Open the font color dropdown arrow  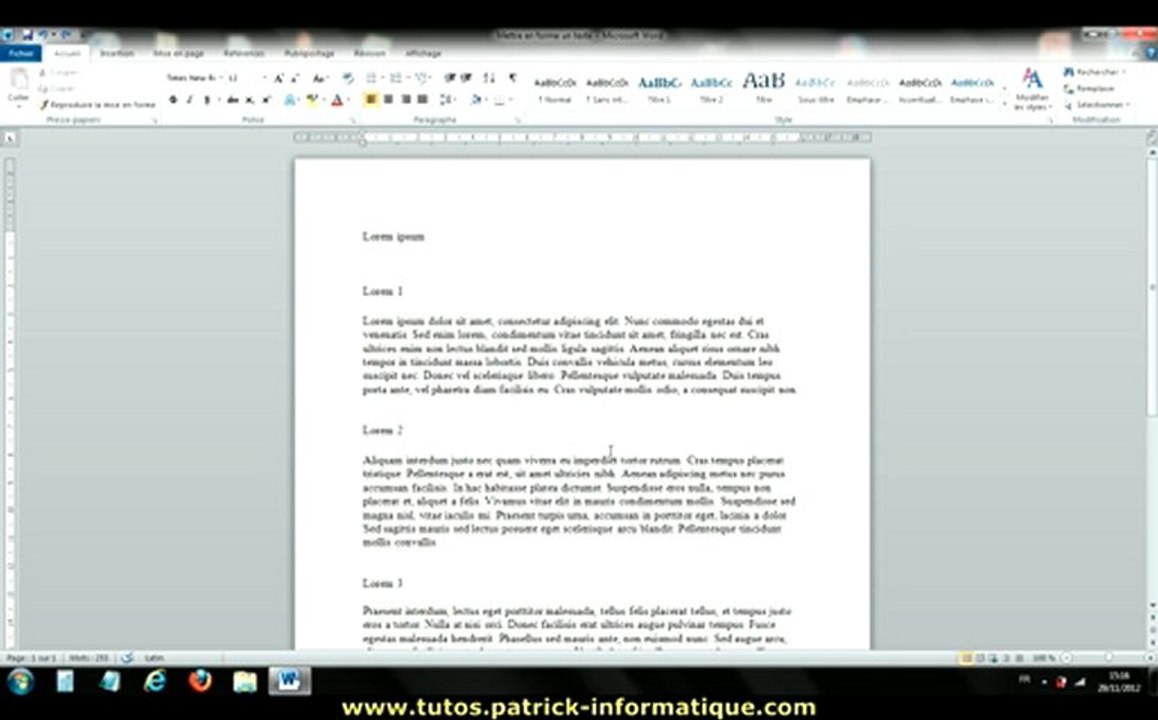point(348,100)
